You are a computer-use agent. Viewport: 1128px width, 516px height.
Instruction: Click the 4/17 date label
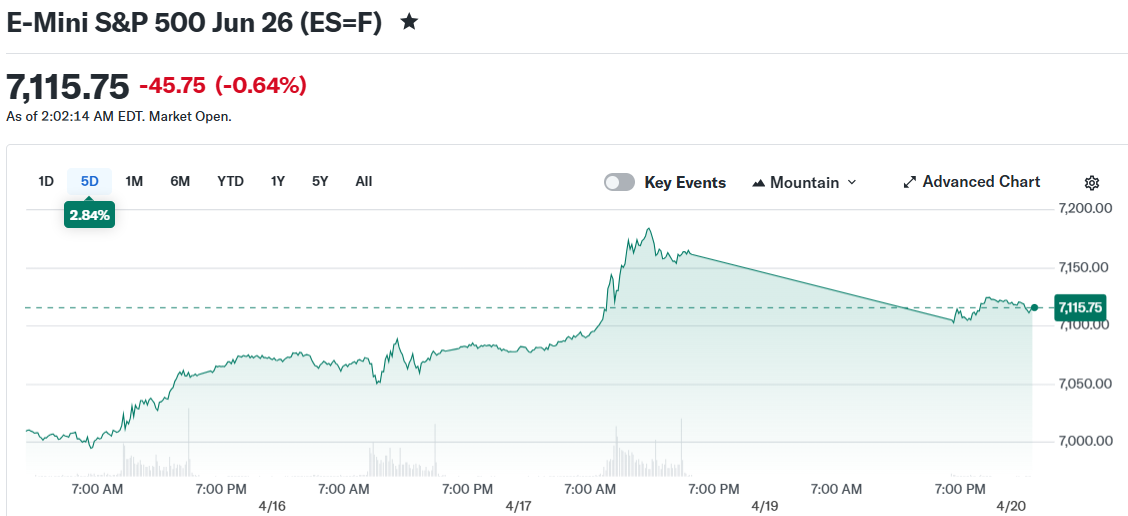point(519,506)
